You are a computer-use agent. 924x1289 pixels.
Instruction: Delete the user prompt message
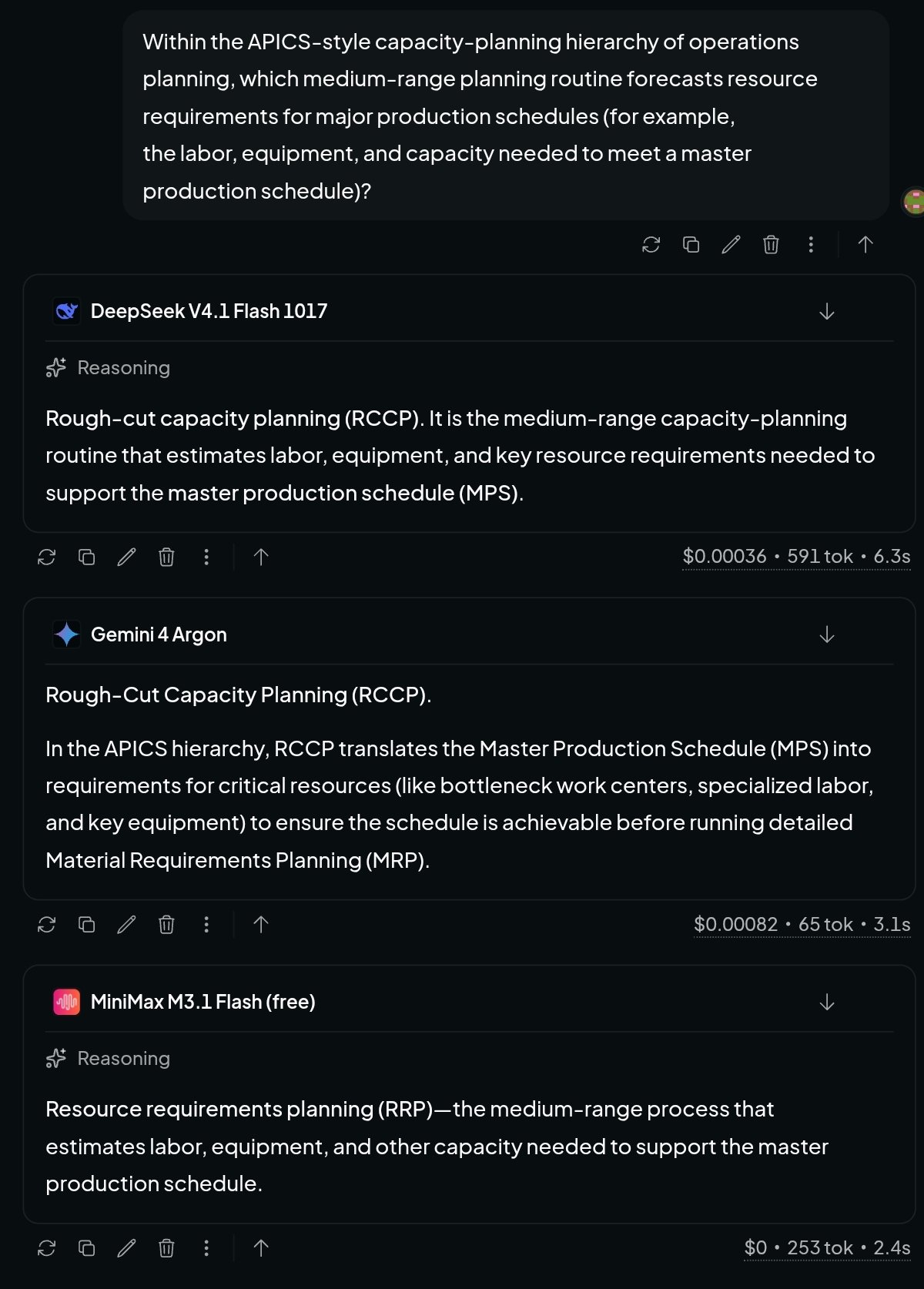click(771, 245)
